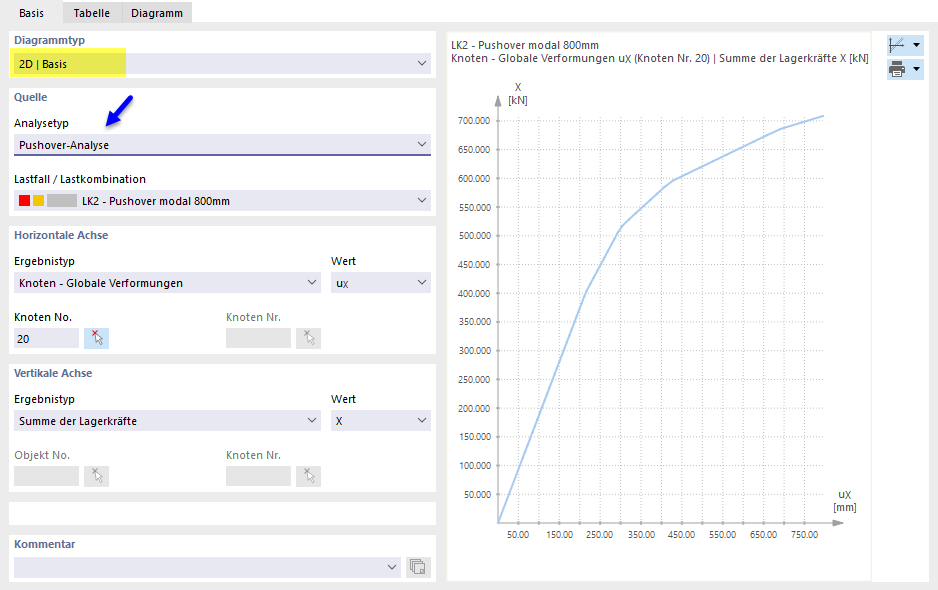This screenshot has width=938, height=590.
Task: Click the comment library icon beside Kommentar
Action: (x=418, y=567)
